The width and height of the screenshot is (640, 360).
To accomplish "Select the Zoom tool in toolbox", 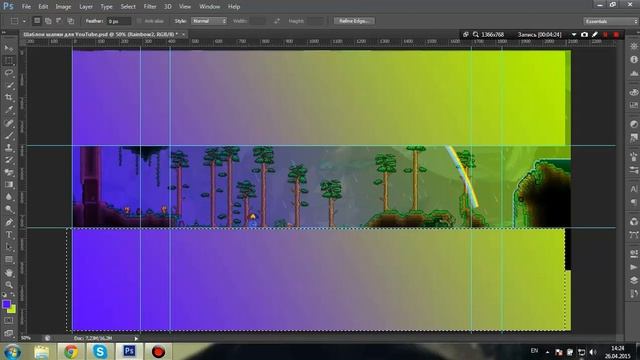I will 9,284.
